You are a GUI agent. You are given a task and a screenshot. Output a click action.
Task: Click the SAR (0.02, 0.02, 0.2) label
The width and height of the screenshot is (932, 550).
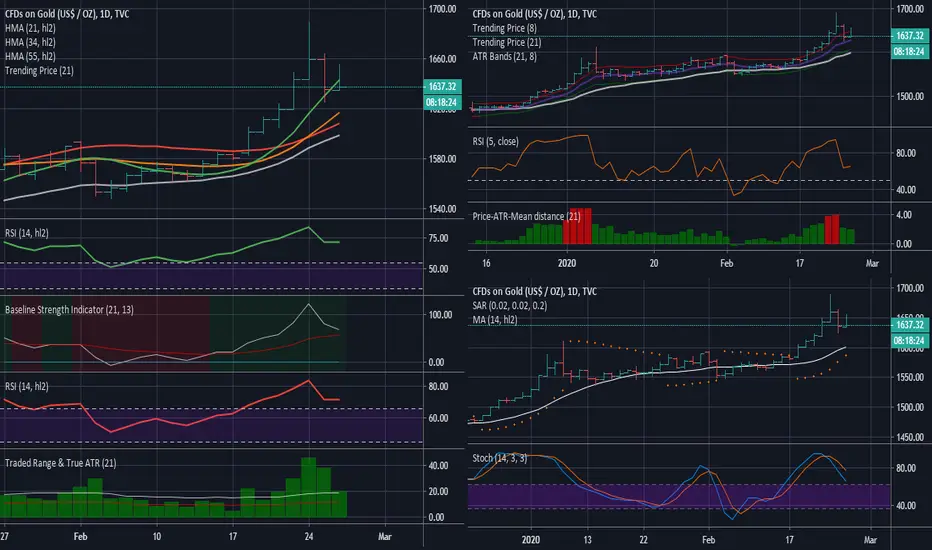pyautogui.click(x=510, y=306)
